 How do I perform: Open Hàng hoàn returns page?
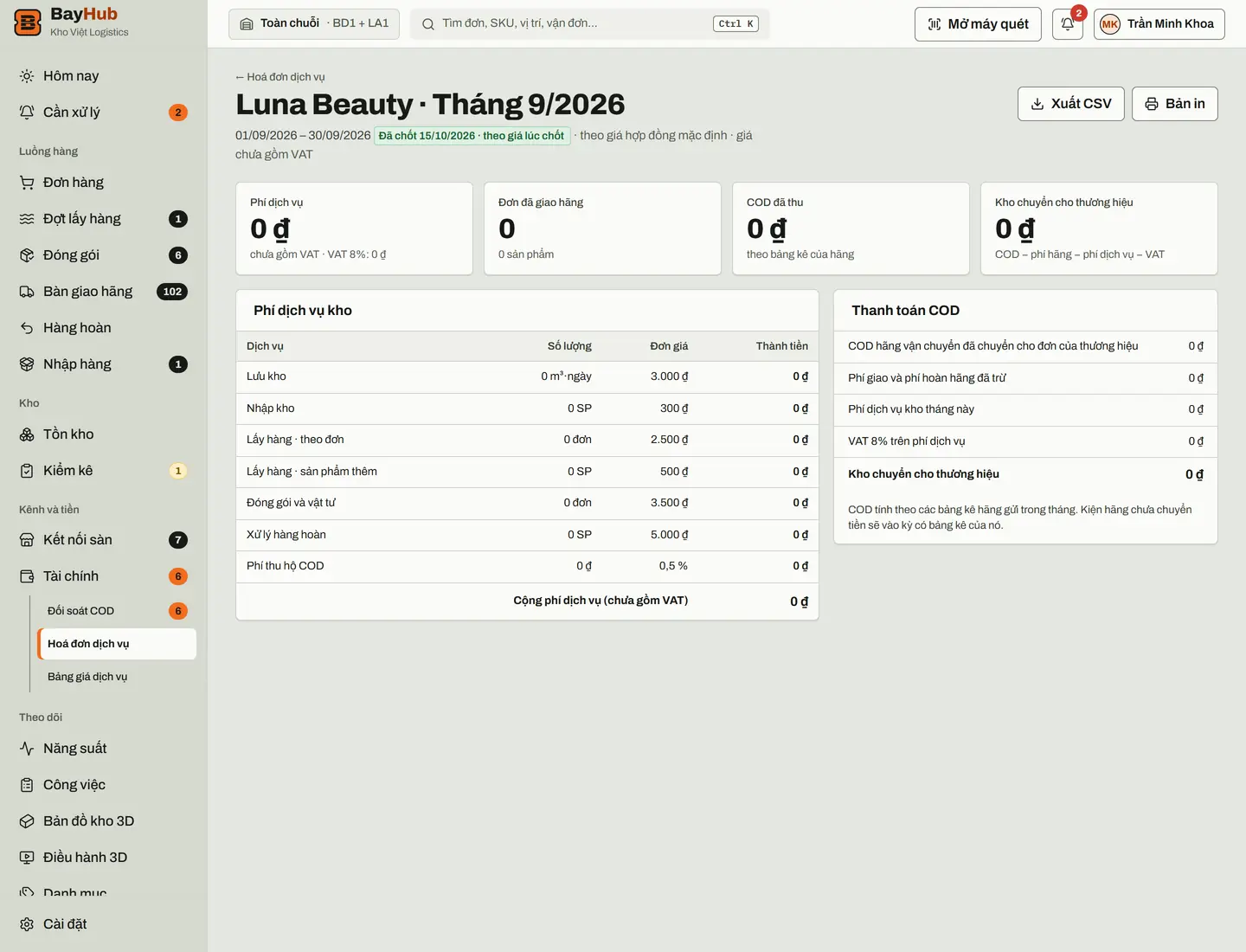(x=104, y=328)
